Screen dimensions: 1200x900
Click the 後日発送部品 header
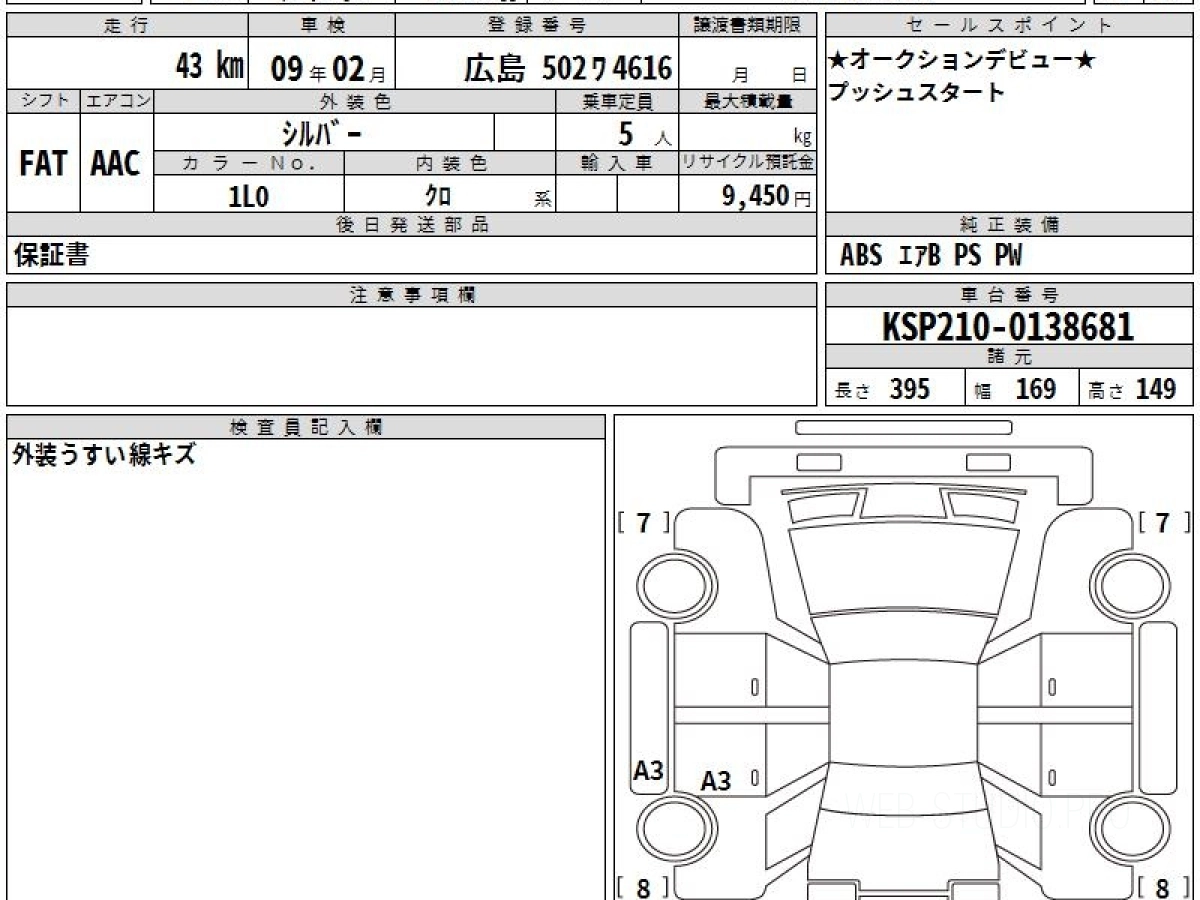pos(411,225)
